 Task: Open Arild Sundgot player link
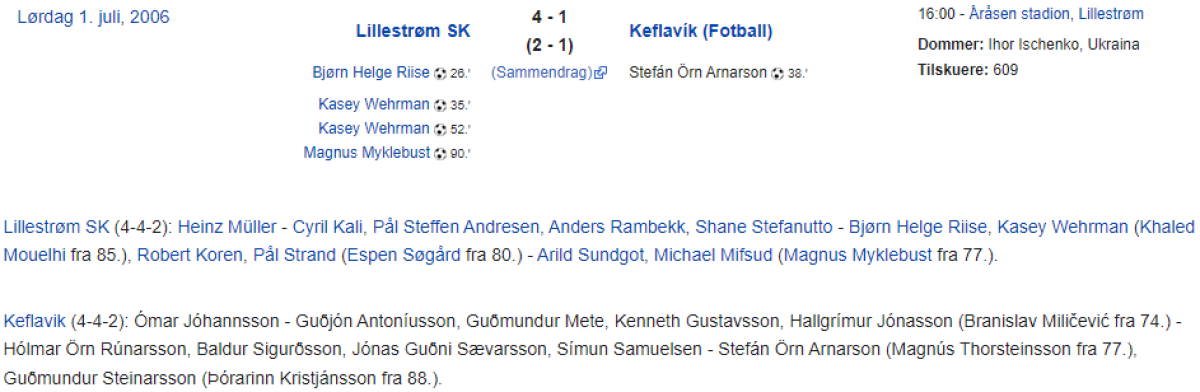pyautogui.click(x=591, y=255)
